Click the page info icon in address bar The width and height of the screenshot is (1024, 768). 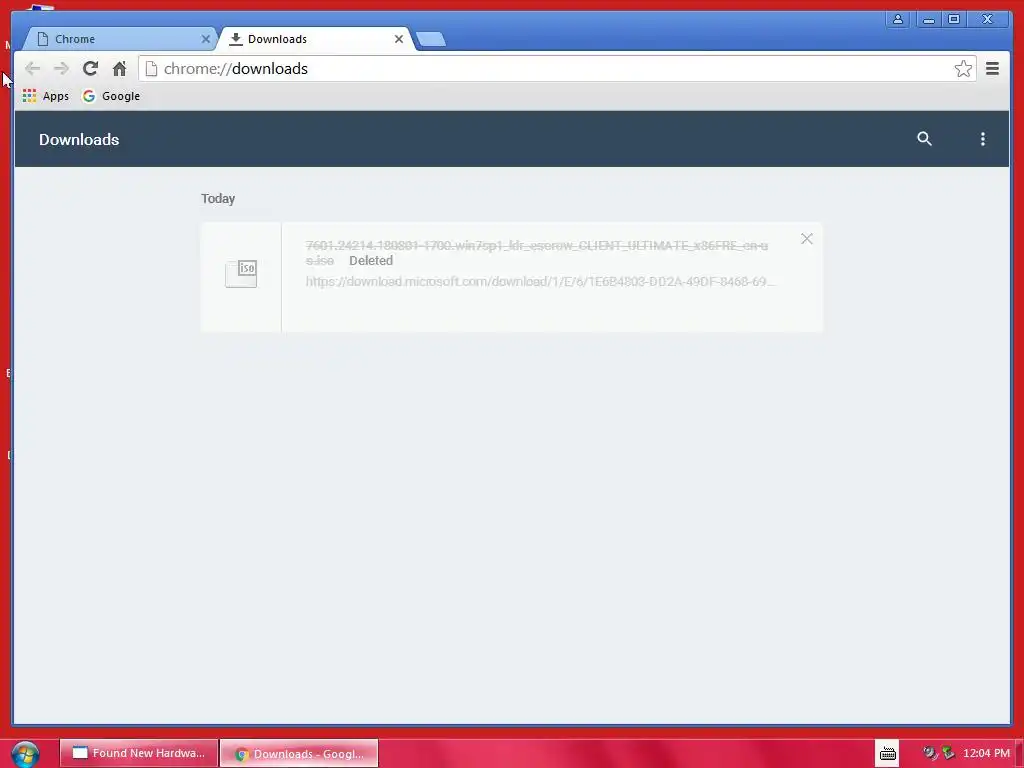pos(151,69)
